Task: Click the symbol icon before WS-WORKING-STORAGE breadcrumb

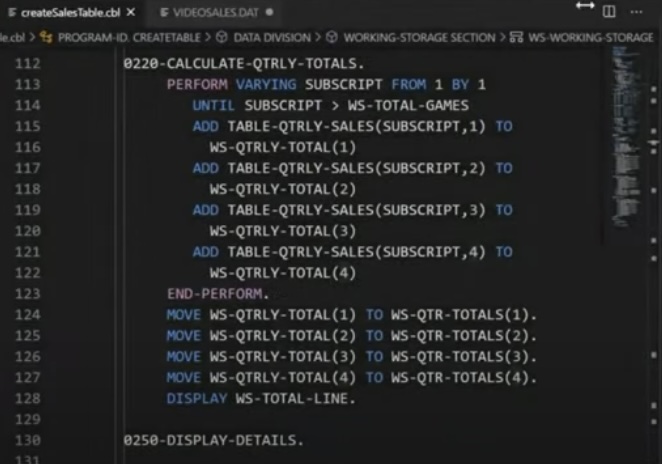Action: pyautogui.click(x=516, y=37)
